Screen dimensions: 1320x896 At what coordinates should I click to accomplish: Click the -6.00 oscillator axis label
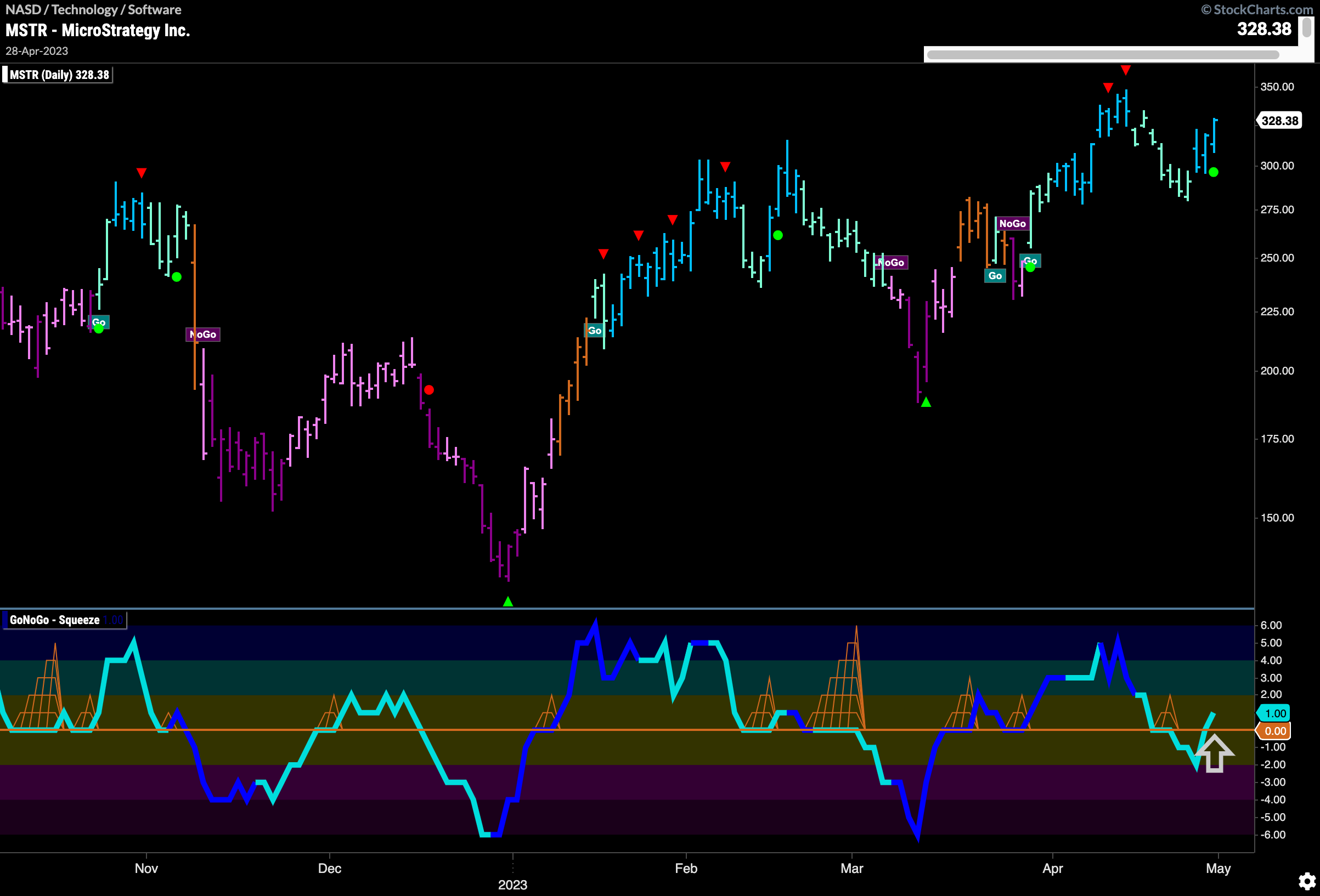pyautogui.click(x=1273, y=835)
